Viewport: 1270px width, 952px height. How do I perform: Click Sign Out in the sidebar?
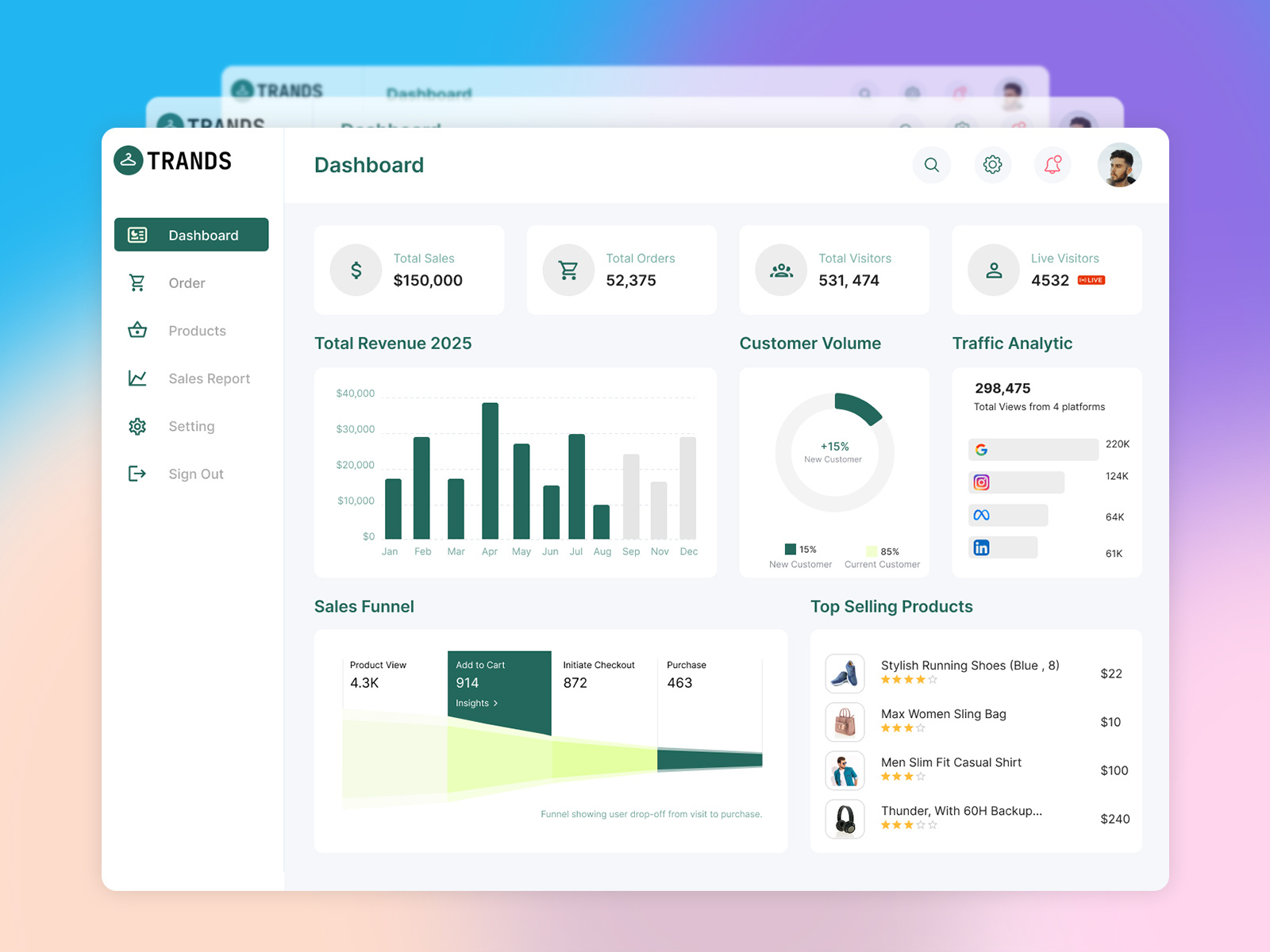[x=195, y=474]
